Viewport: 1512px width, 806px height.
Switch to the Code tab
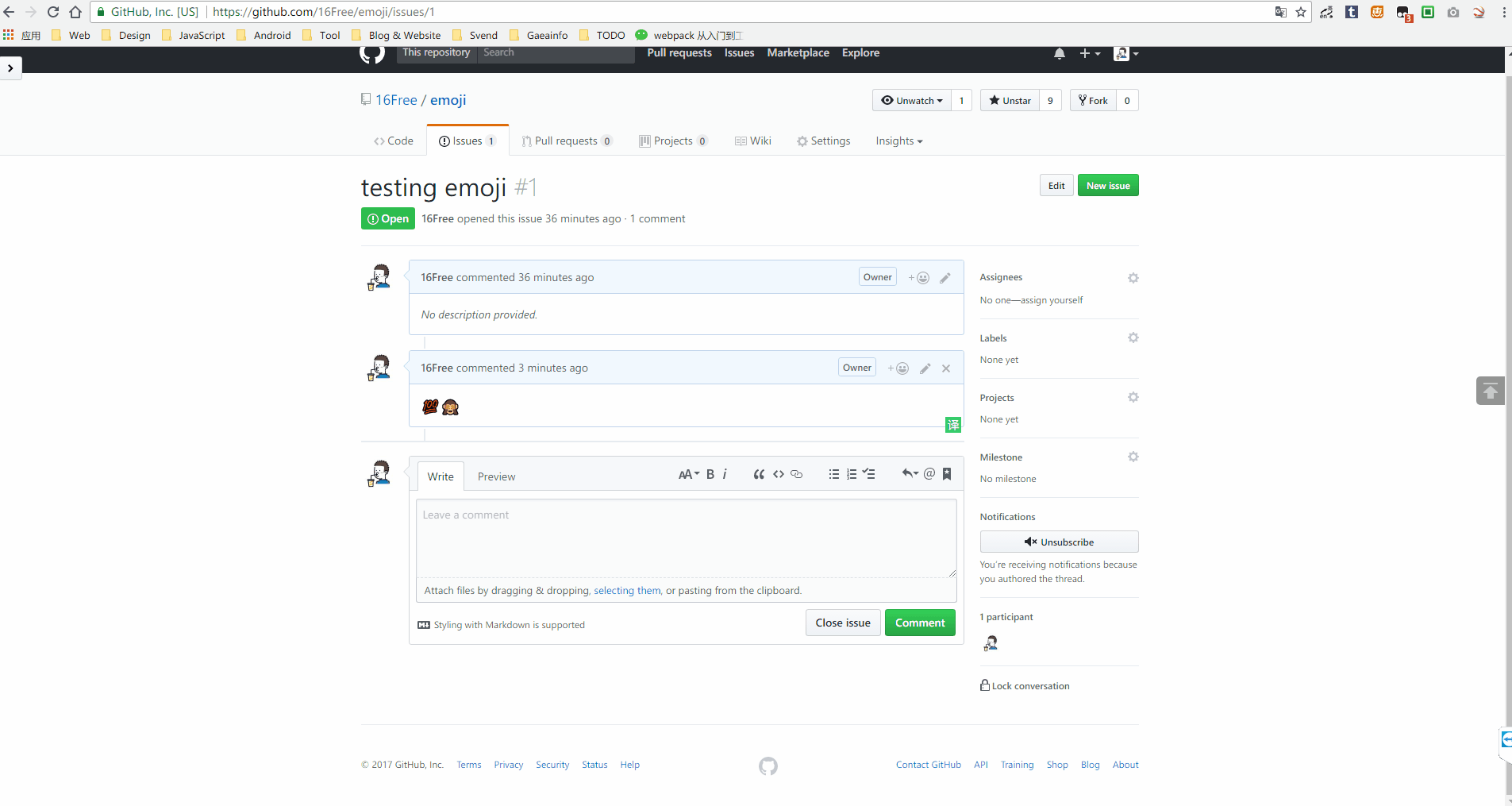point(394,141)
